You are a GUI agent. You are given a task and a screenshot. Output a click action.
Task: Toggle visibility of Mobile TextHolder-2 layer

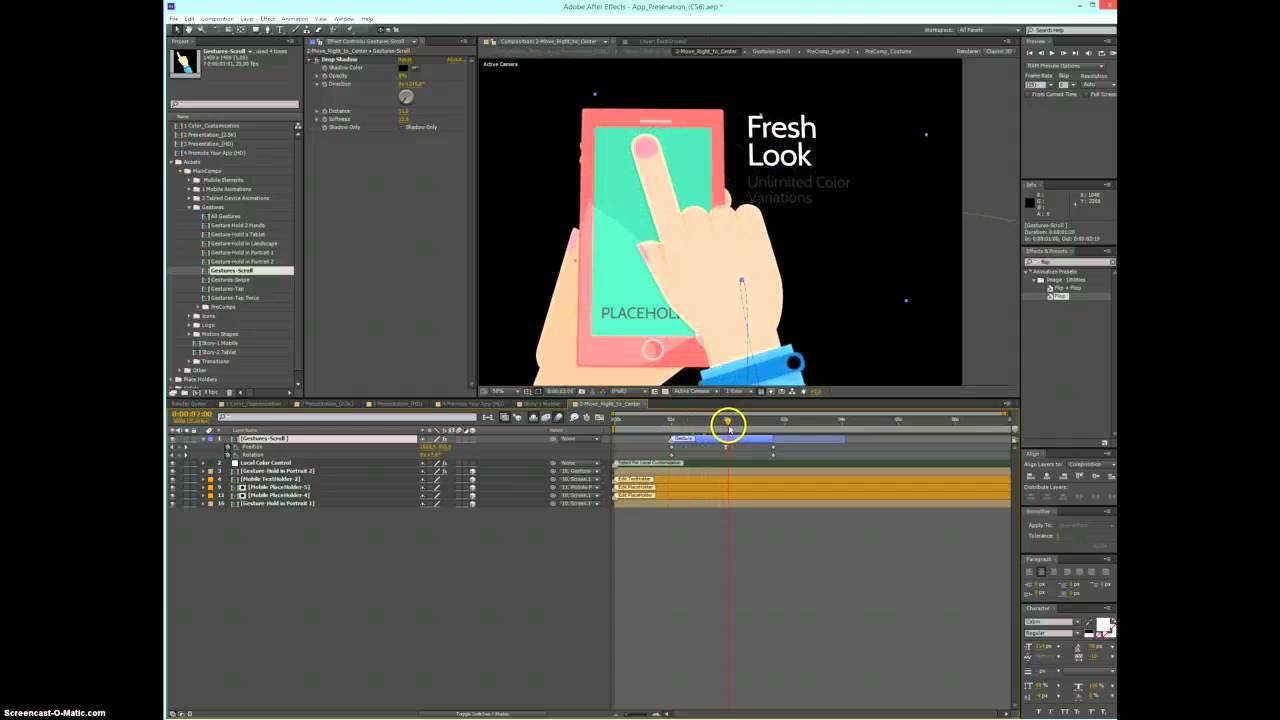(x=172, y=479)
